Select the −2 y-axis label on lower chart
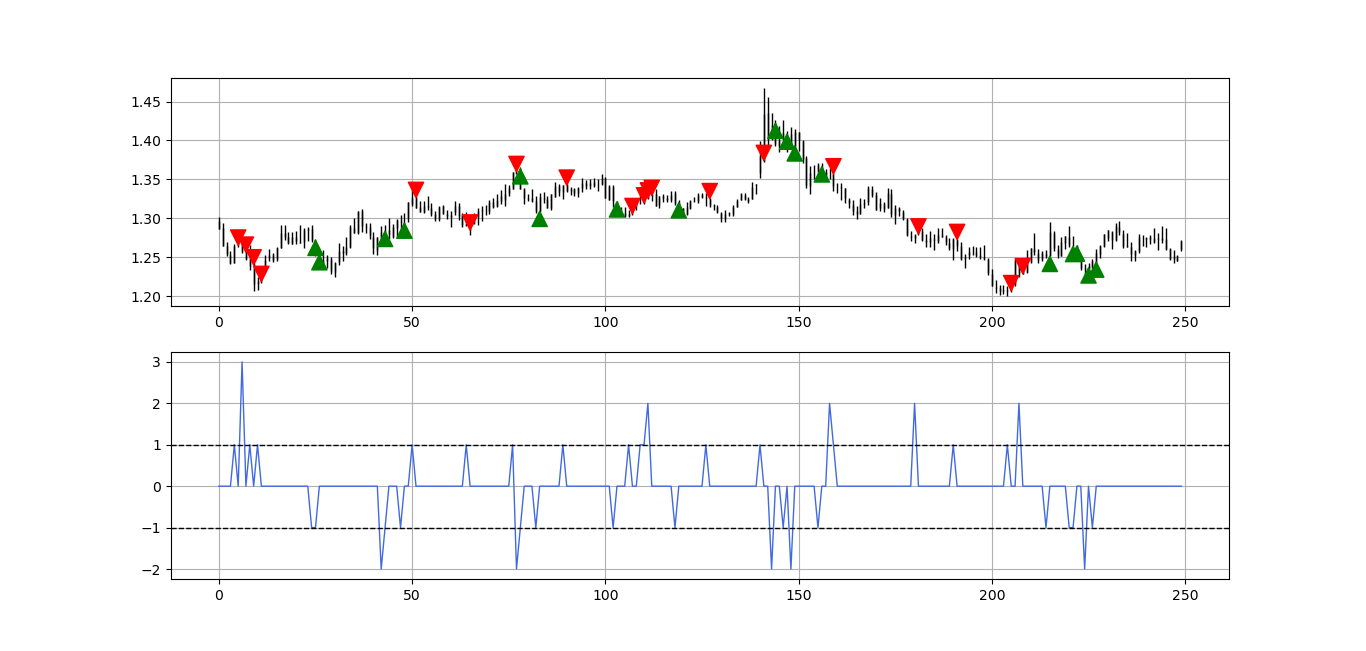Viewport: 1366px width, 651px height. point(153,570)
